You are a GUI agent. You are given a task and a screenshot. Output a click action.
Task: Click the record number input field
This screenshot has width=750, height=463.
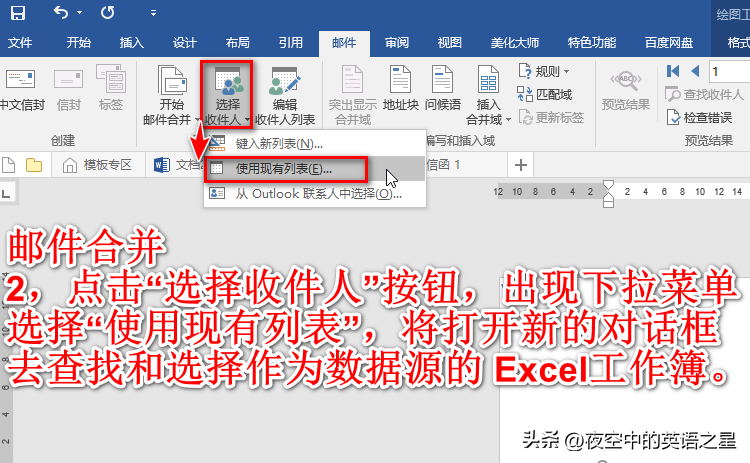coord(729,72)
